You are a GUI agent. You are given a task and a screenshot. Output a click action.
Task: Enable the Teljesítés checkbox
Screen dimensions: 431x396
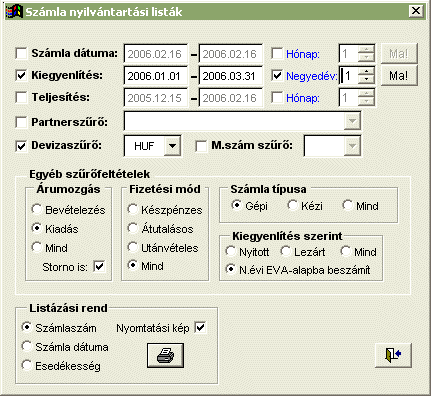tap(21, 97)
